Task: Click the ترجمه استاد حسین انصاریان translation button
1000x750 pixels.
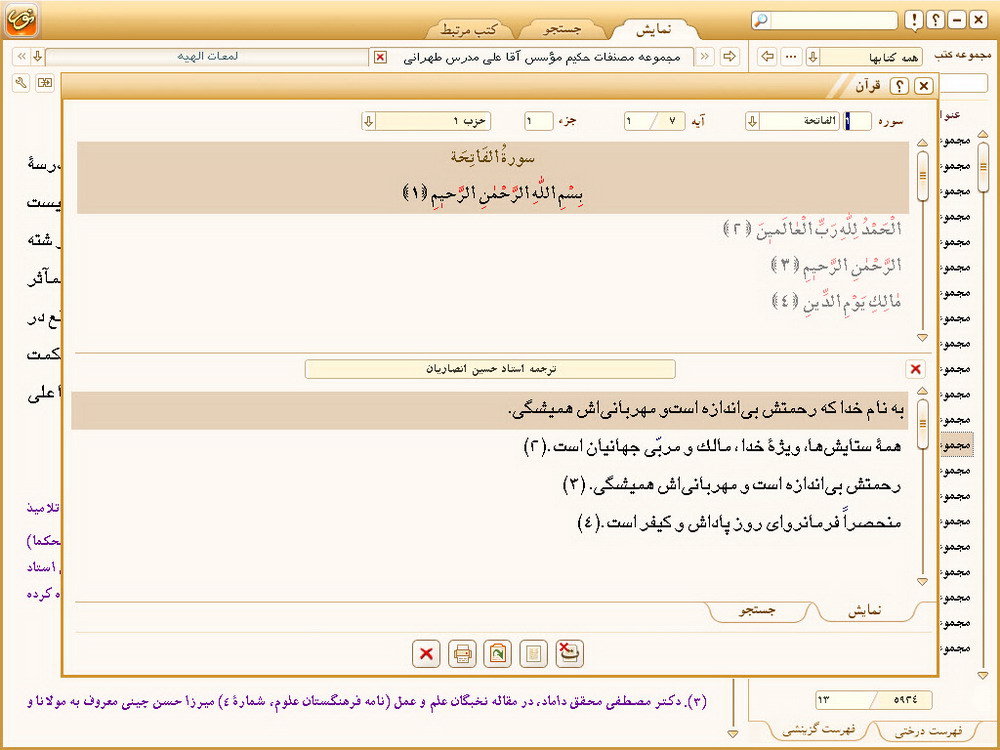Action: tap(490, 369)
